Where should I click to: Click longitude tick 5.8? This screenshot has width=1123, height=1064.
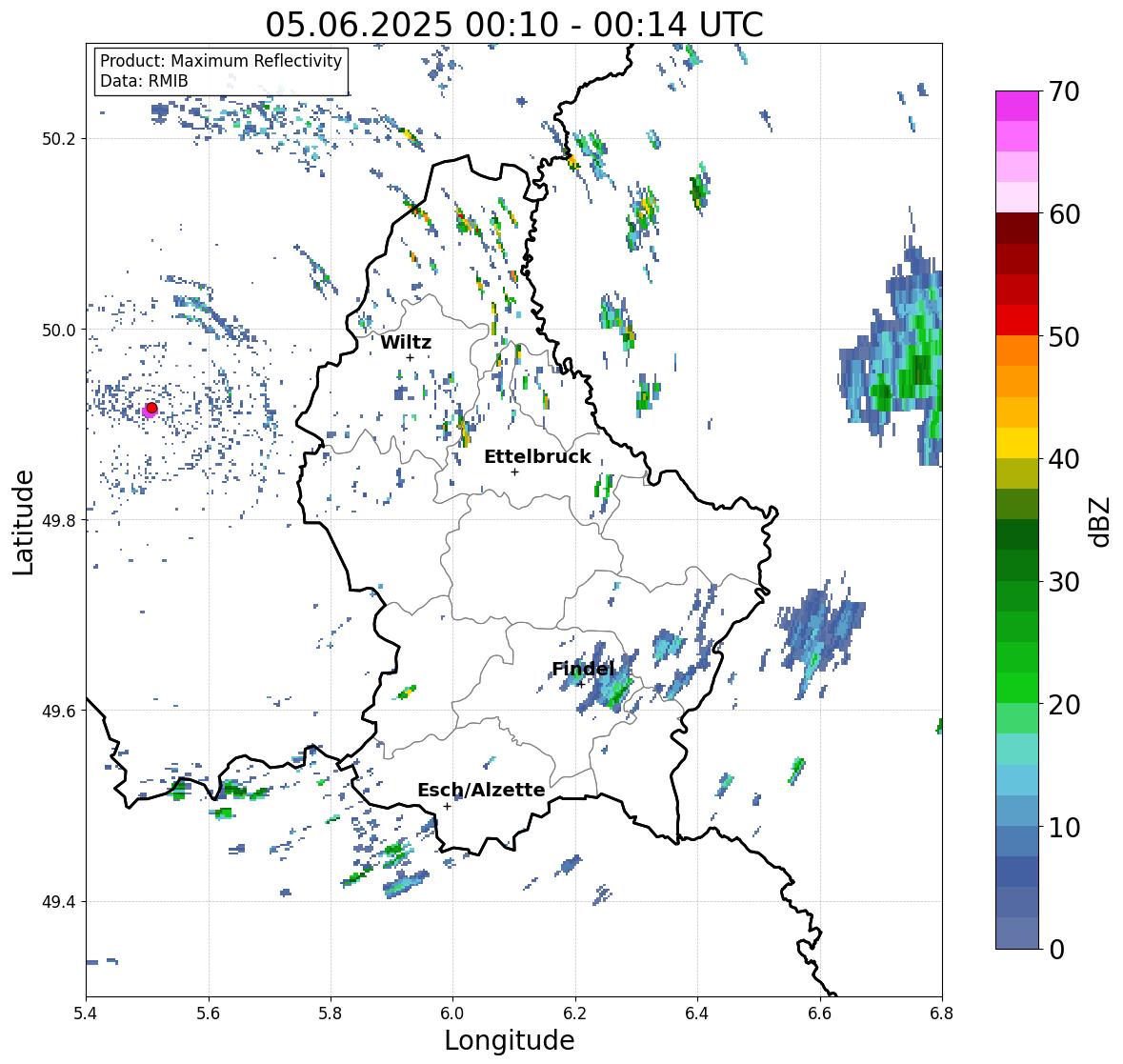pyautogui.click(x=331, y=1014)
